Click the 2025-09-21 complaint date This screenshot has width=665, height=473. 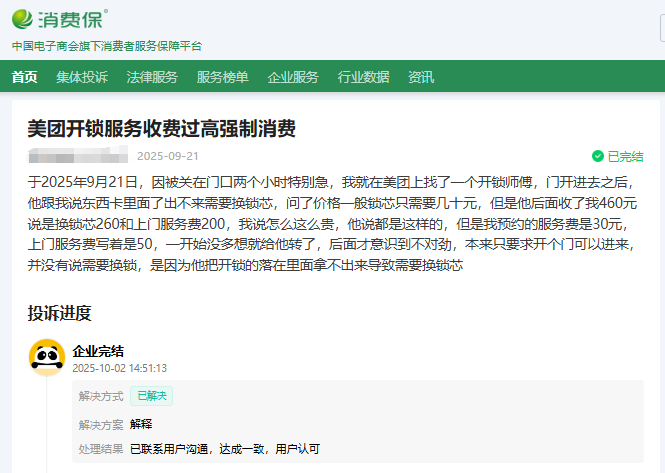[167, 156]
